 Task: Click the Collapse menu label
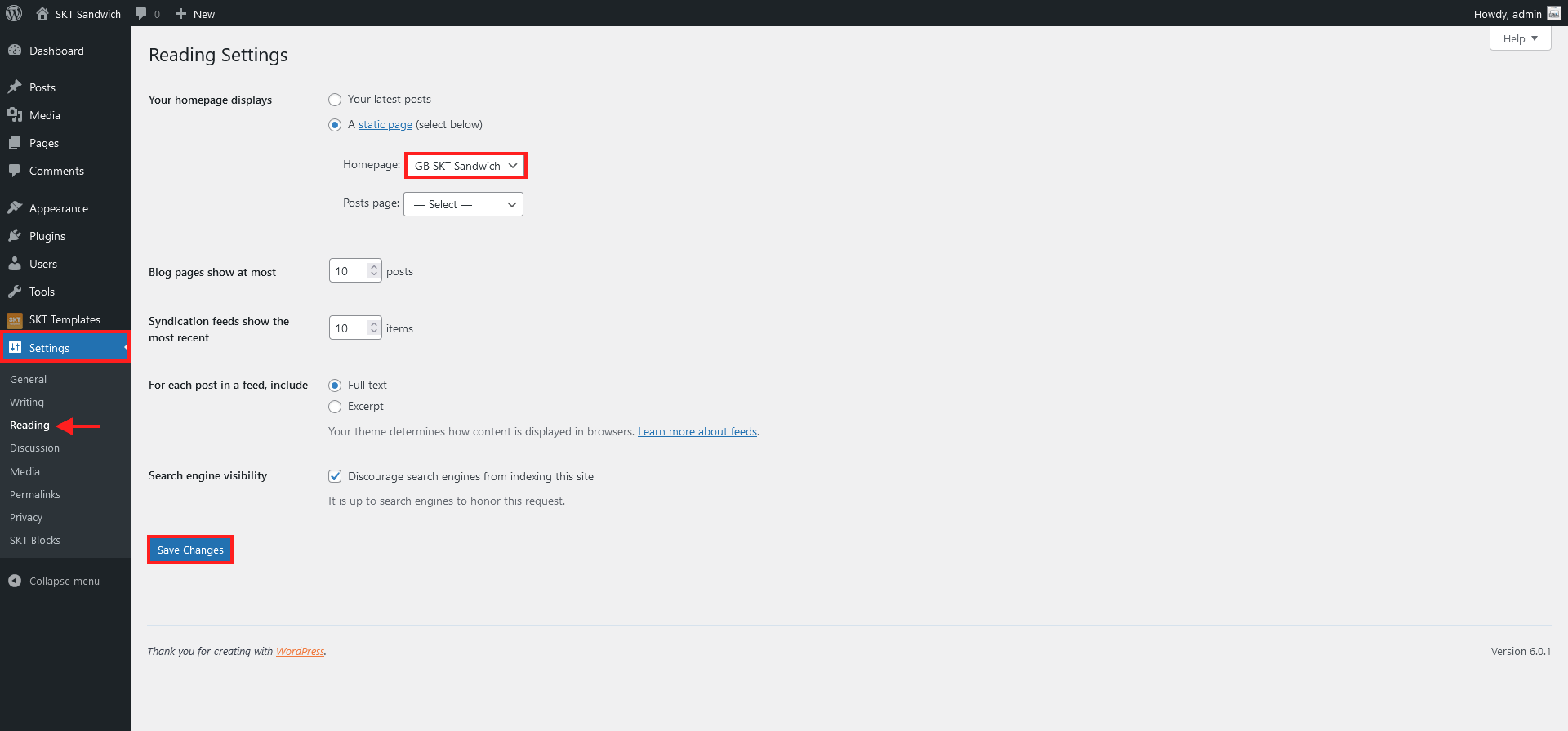[x=65, y=581]
